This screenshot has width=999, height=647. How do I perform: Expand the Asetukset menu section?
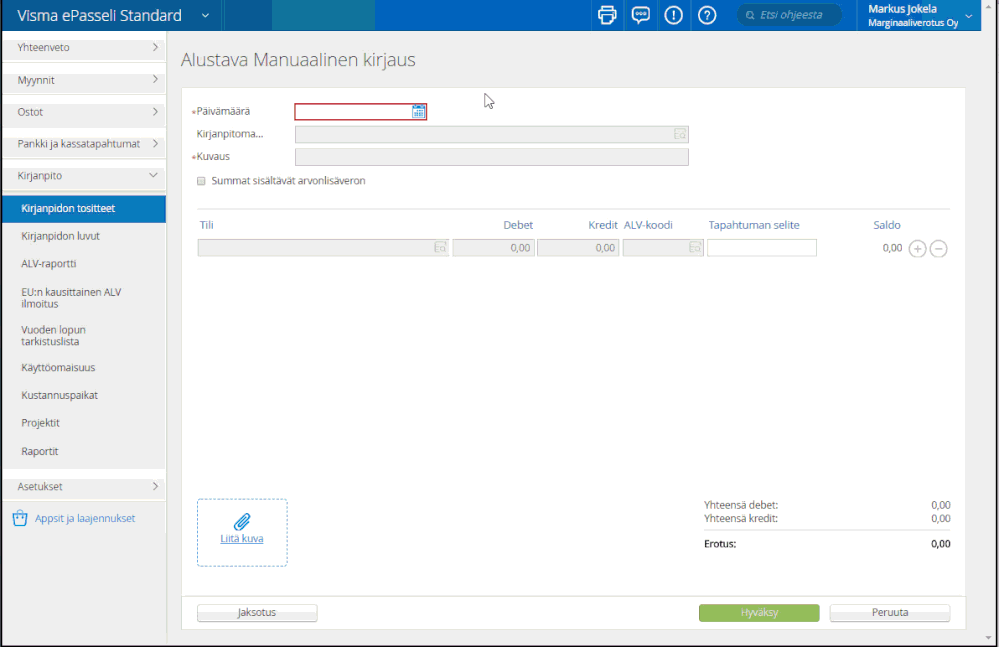(83, 487)
